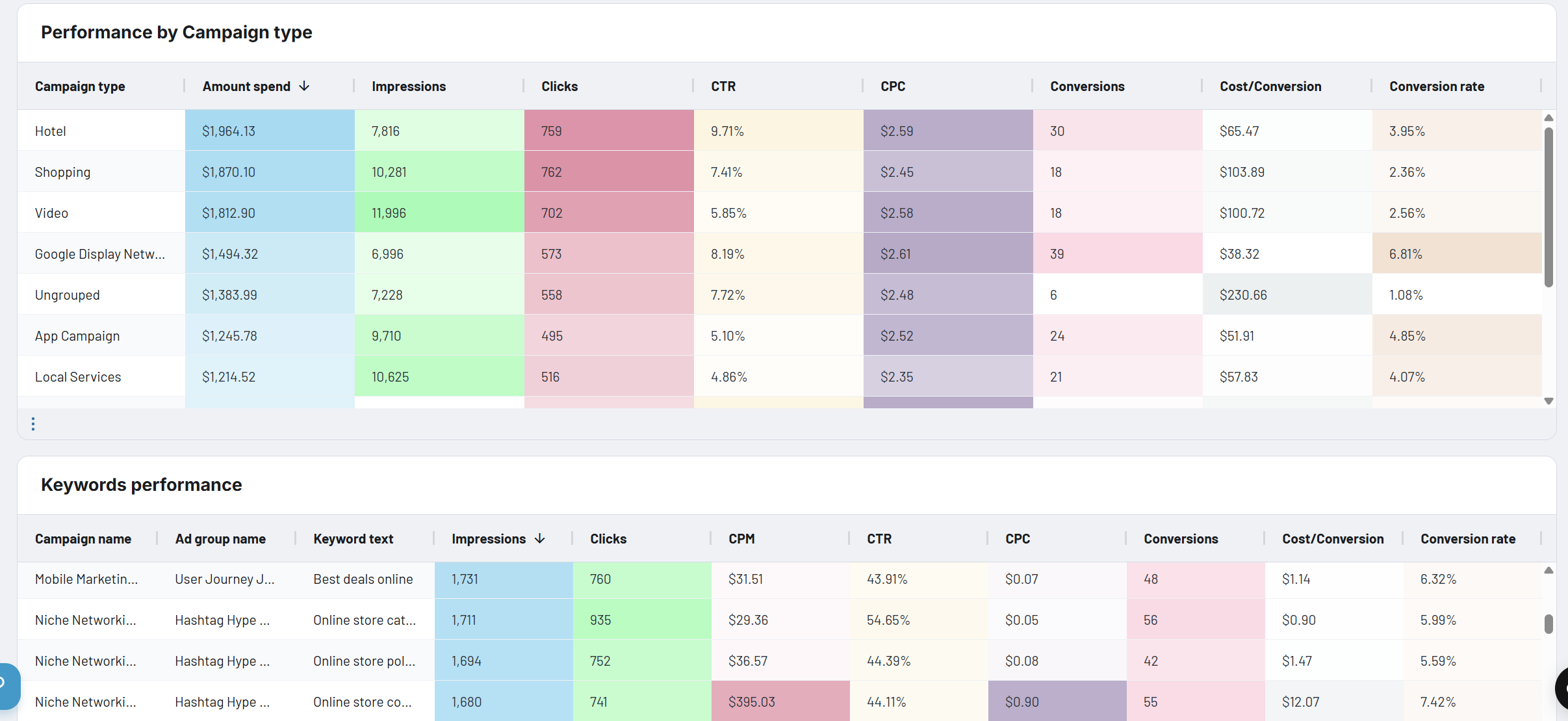Click the keywords table vertical scrollbar thumb
This screenshot has width=1568, height=721.
(x=1550, y=624)
